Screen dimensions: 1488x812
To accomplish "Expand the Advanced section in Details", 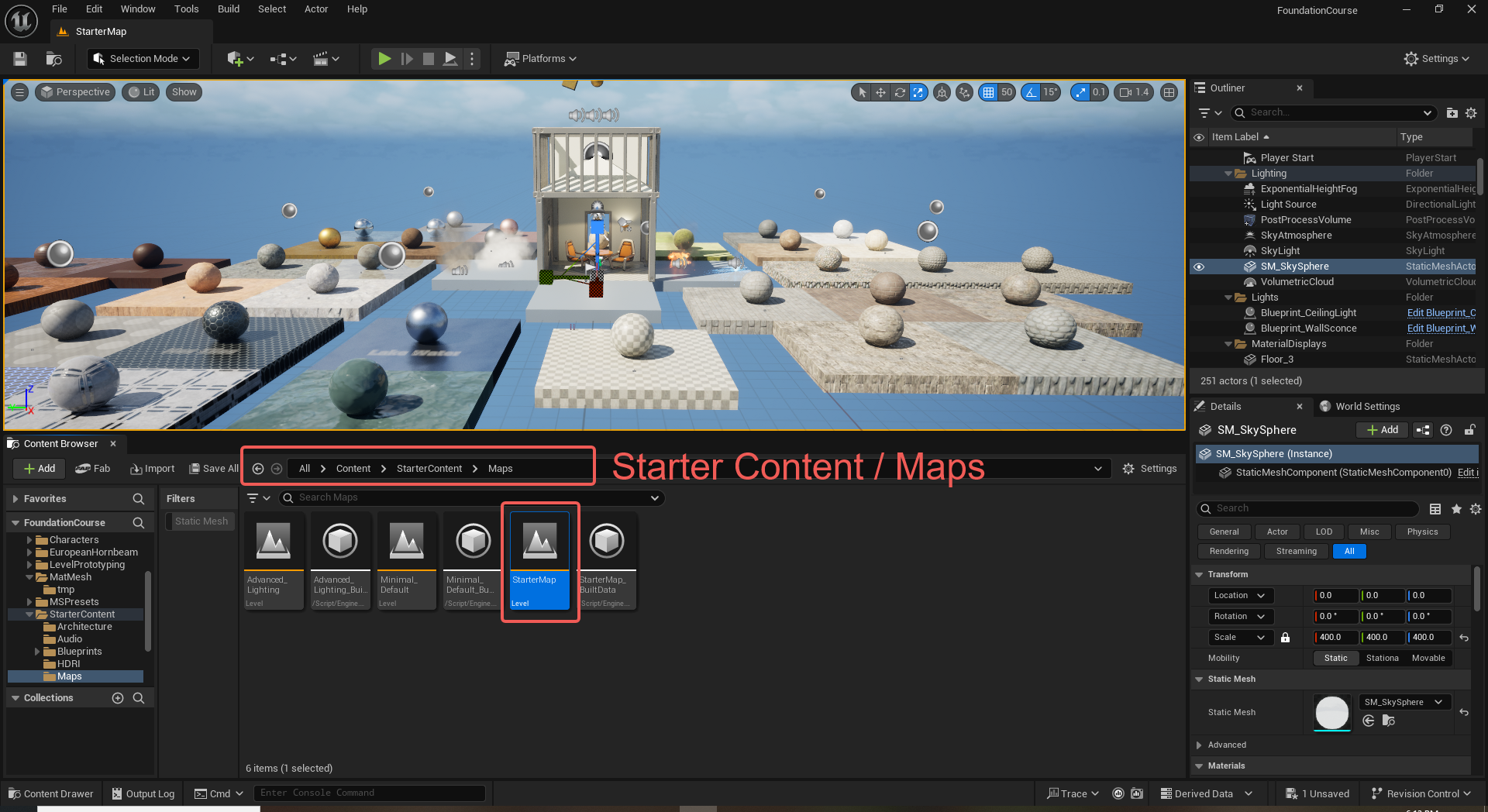I will [x=1199, y=745].
